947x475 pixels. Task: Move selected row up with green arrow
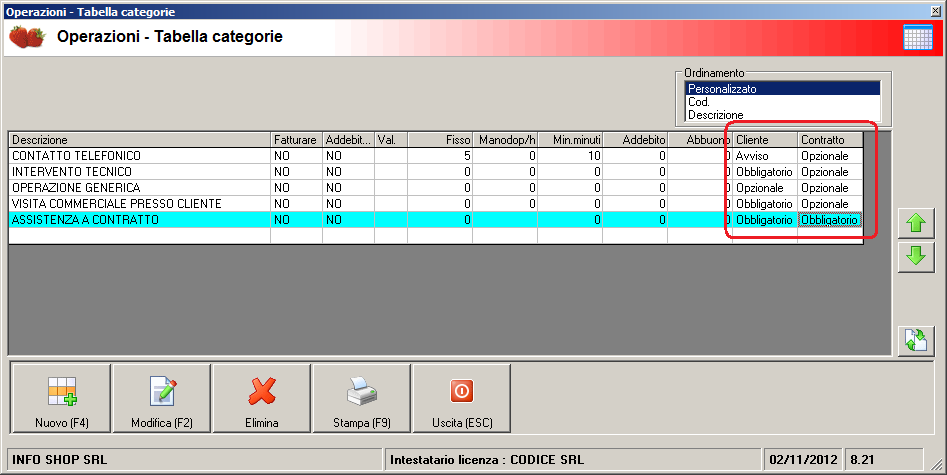916,224
